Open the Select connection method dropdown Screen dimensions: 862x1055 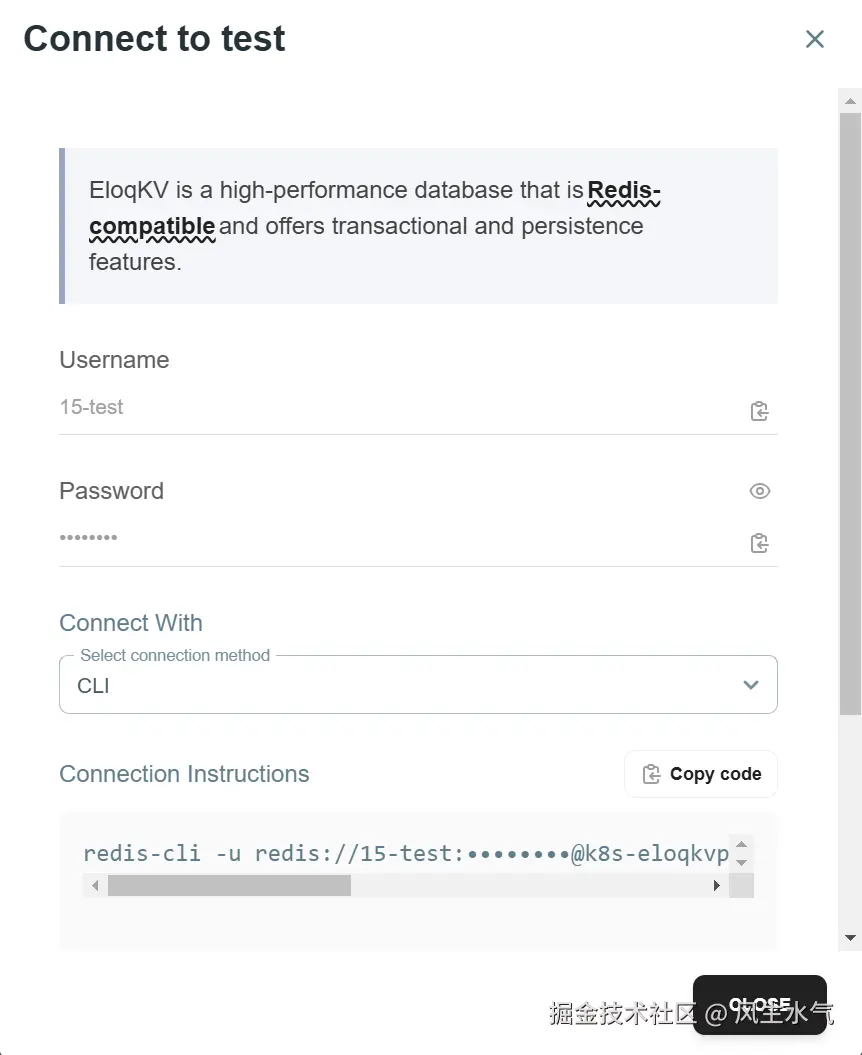point(400,686)
